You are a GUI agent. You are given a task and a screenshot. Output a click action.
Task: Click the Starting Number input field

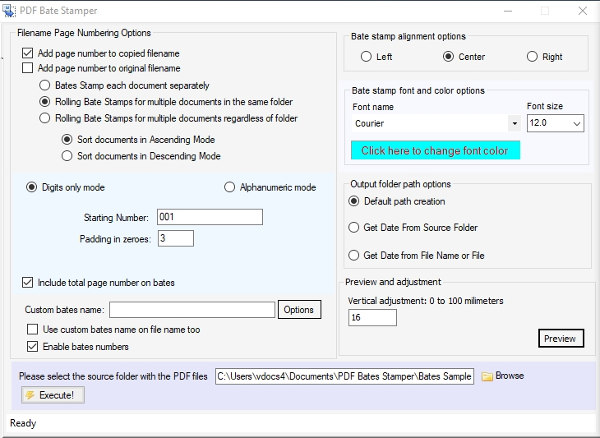coord(208,217)
